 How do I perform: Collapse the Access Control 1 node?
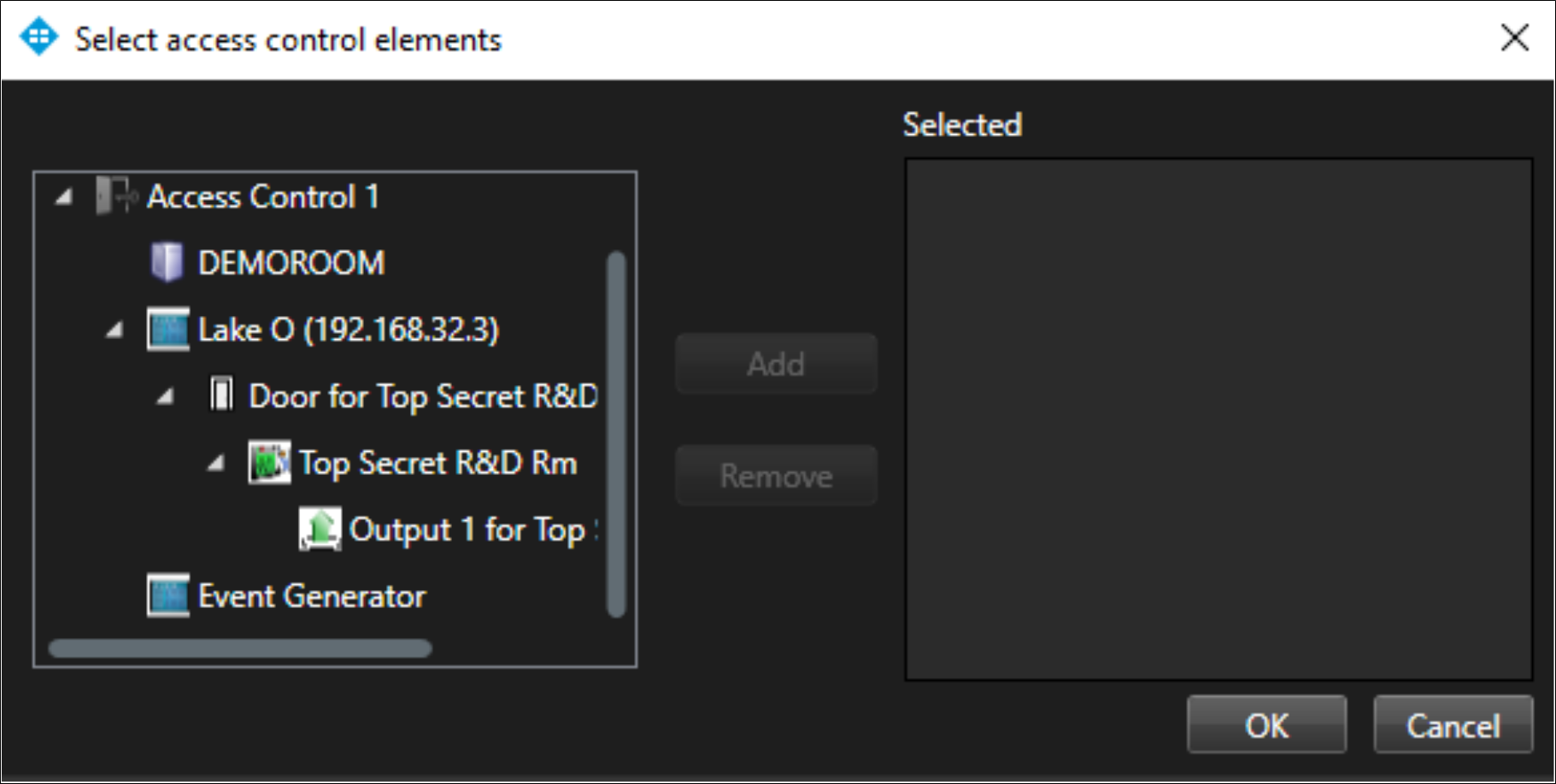[64, 197]
